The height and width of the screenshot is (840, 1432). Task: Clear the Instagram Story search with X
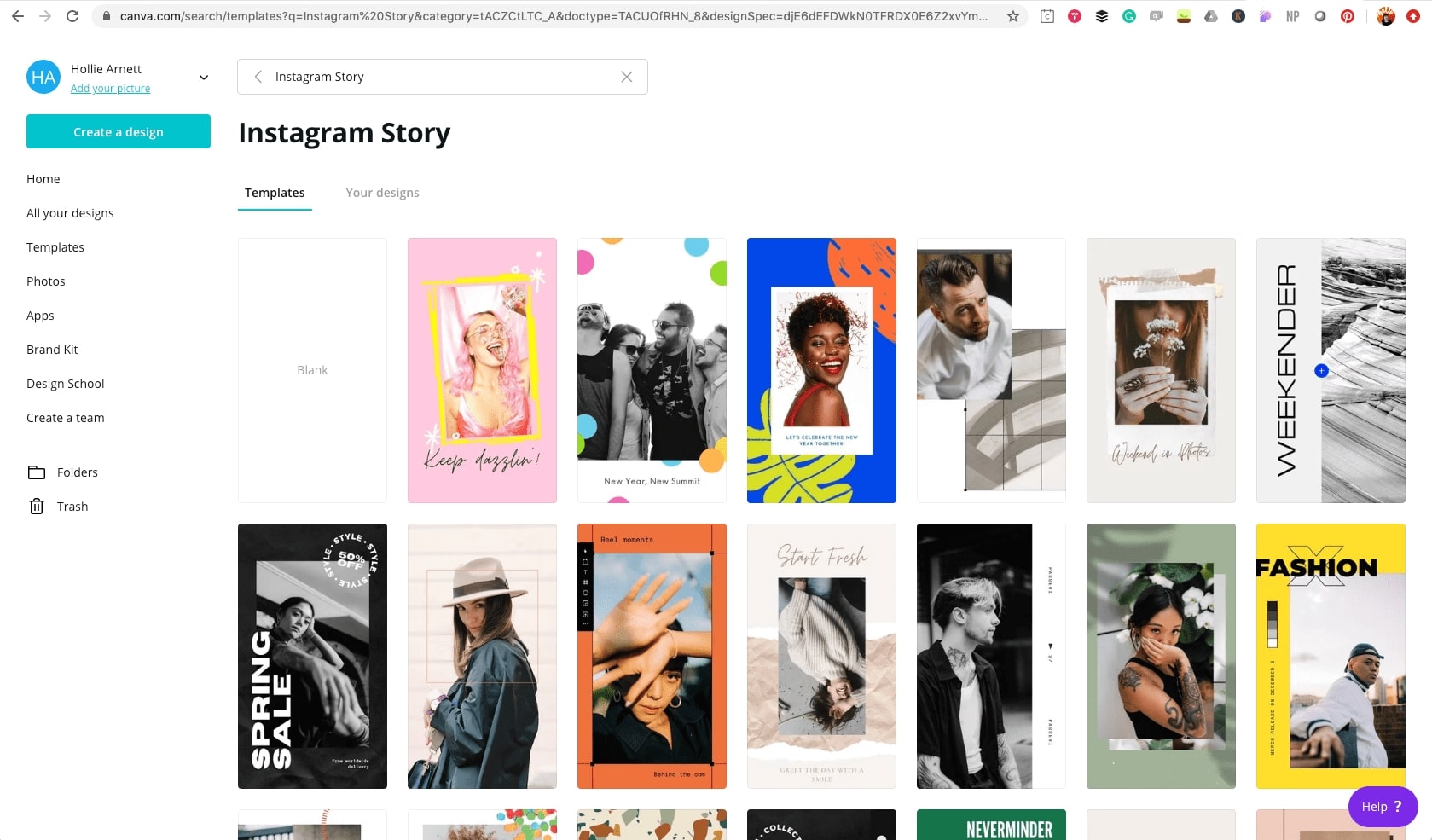[x=627, y=77]
